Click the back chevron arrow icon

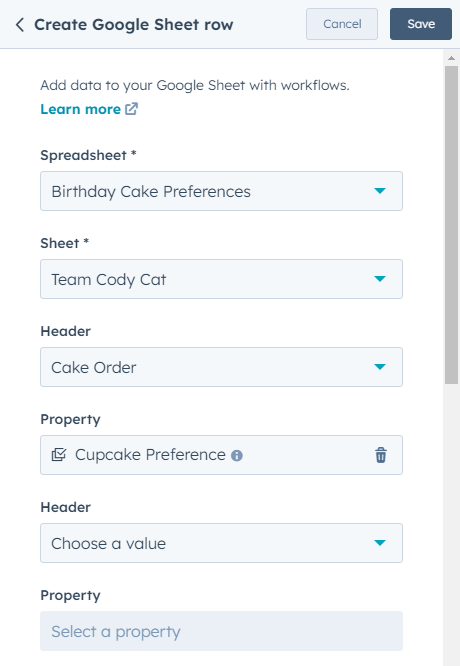(20, 25)
